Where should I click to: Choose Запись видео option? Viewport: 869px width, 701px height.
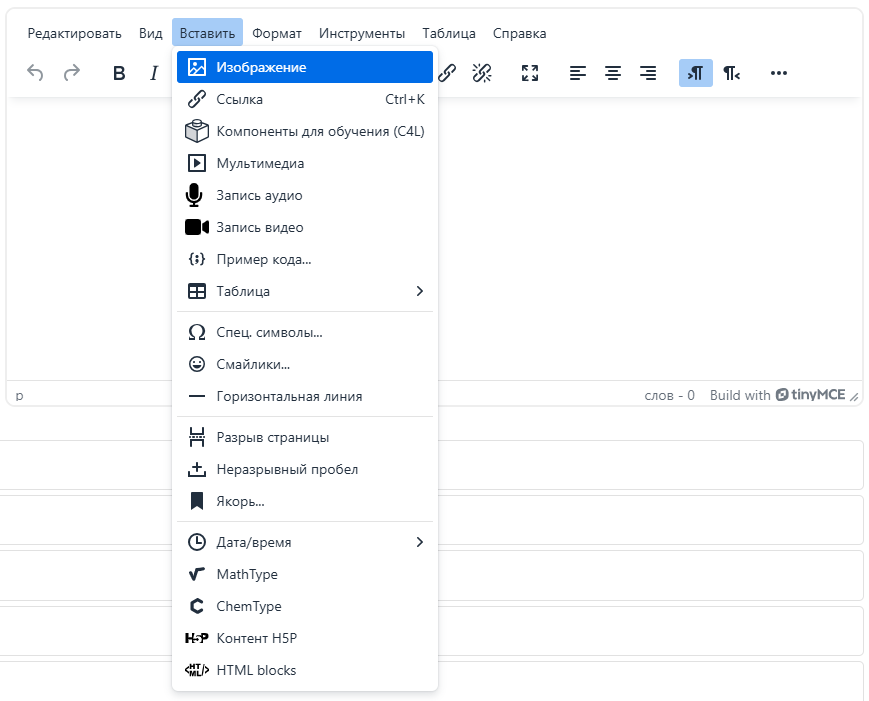point(305,227)
